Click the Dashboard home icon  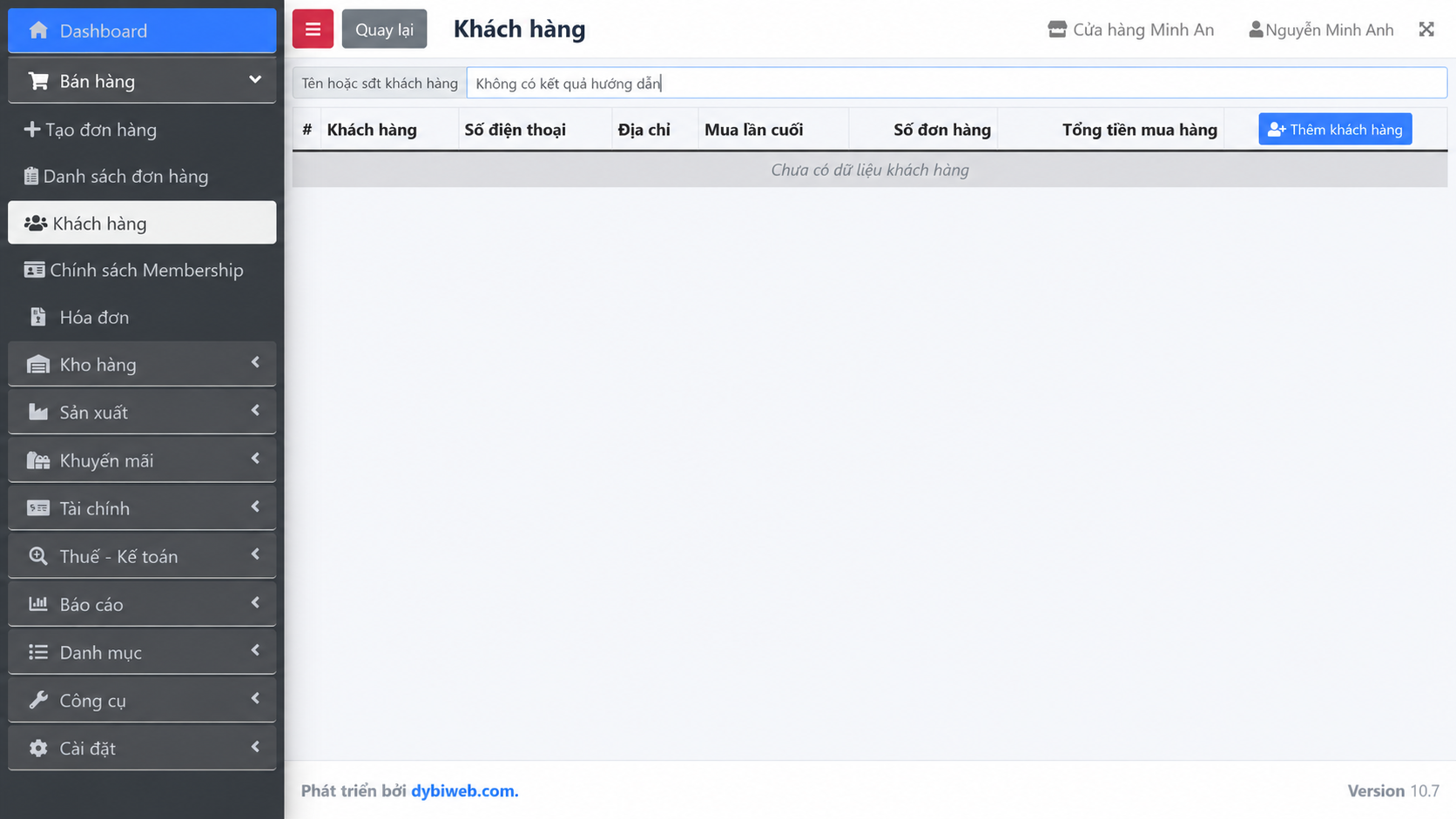pyautogui.click(x=38, y=30)
